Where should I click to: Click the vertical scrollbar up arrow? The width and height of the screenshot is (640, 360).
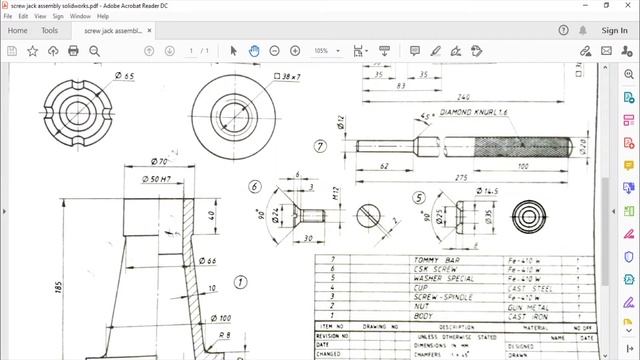click(x=605, y=67)
